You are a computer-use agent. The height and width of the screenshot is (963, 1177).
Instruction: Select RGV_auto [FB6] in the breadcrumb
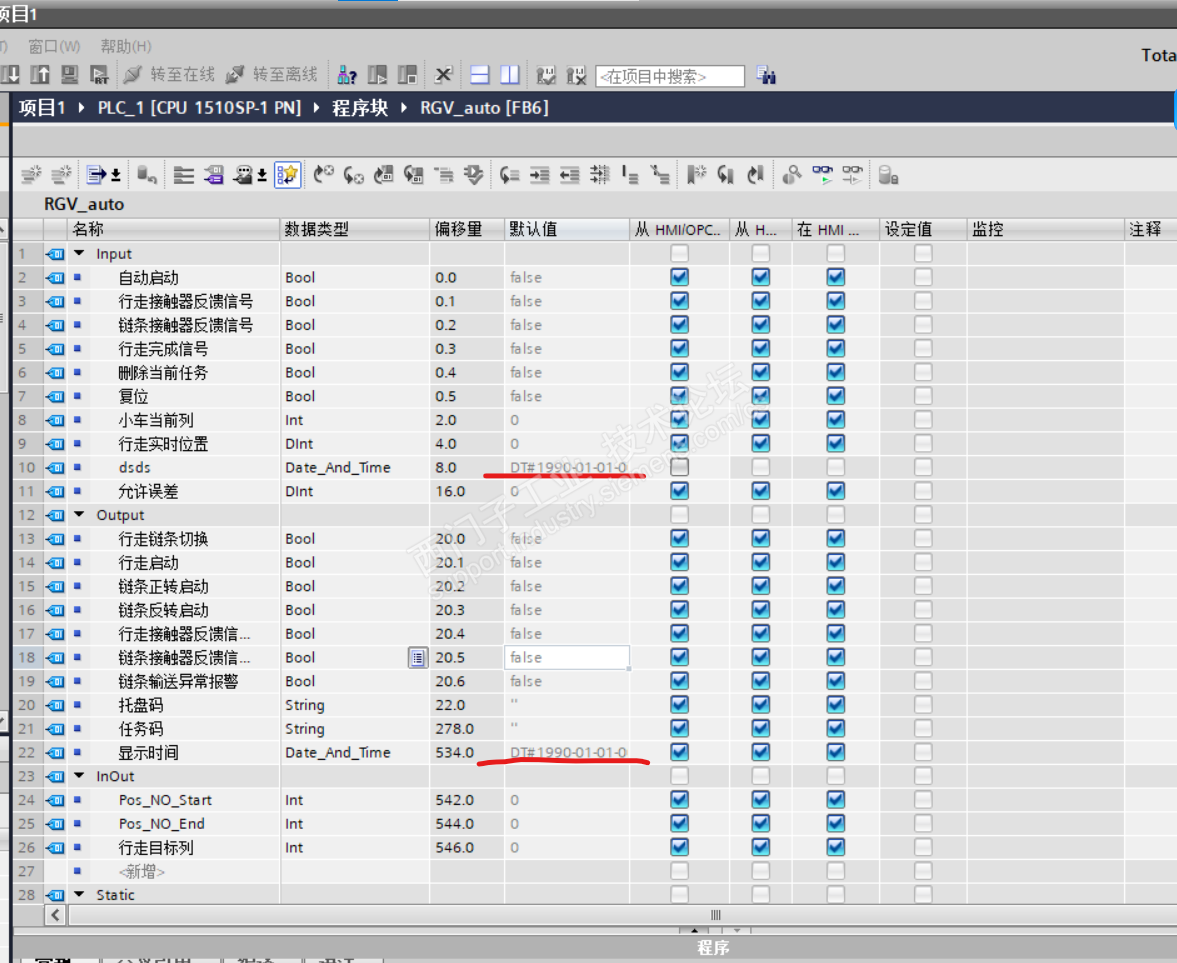point(484,108)
